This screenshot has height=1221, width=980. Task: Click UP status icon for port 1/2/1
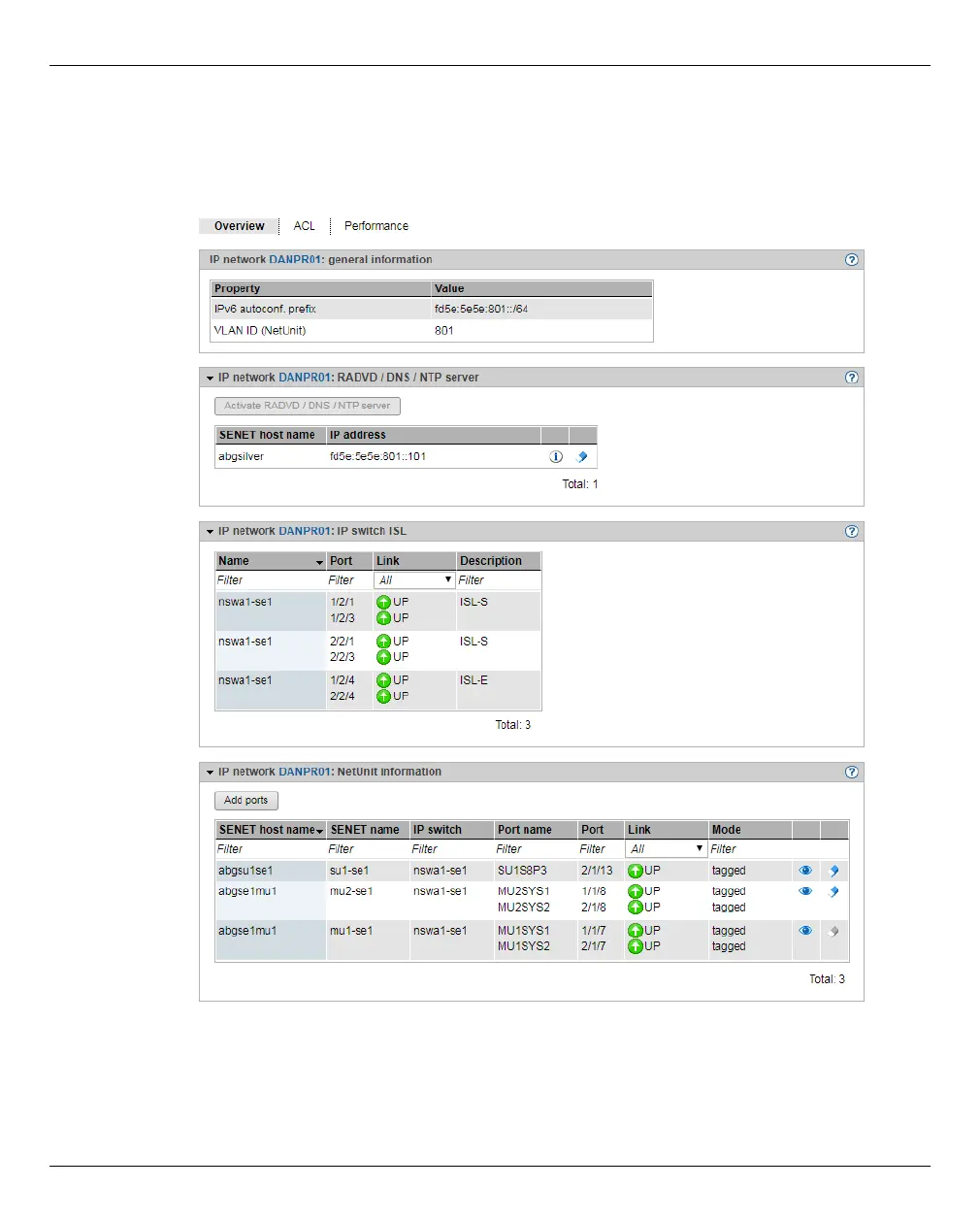[x=384, y=603]
